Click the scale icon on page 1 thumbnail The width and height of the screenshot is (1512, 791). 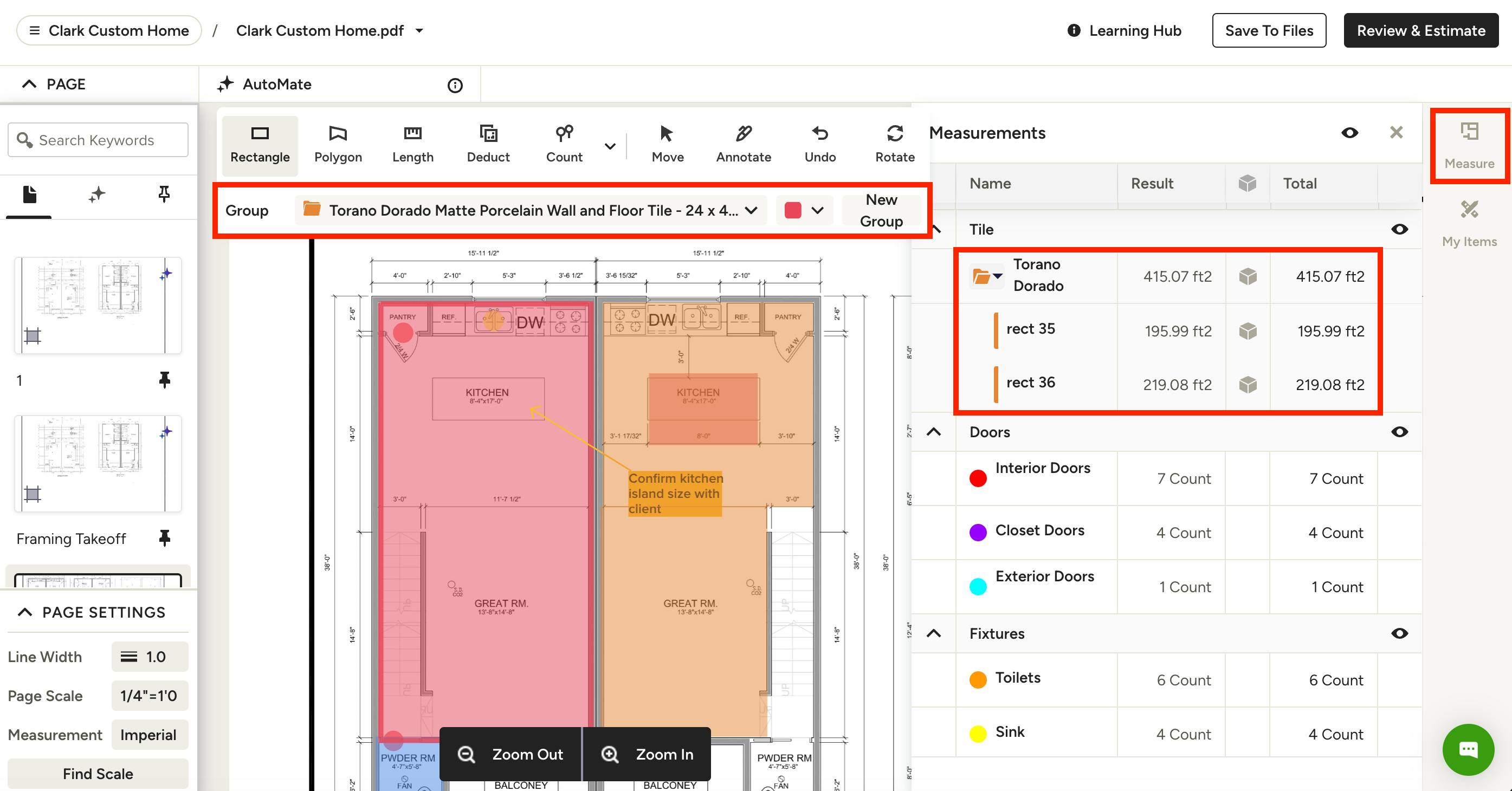pos(33,336)
